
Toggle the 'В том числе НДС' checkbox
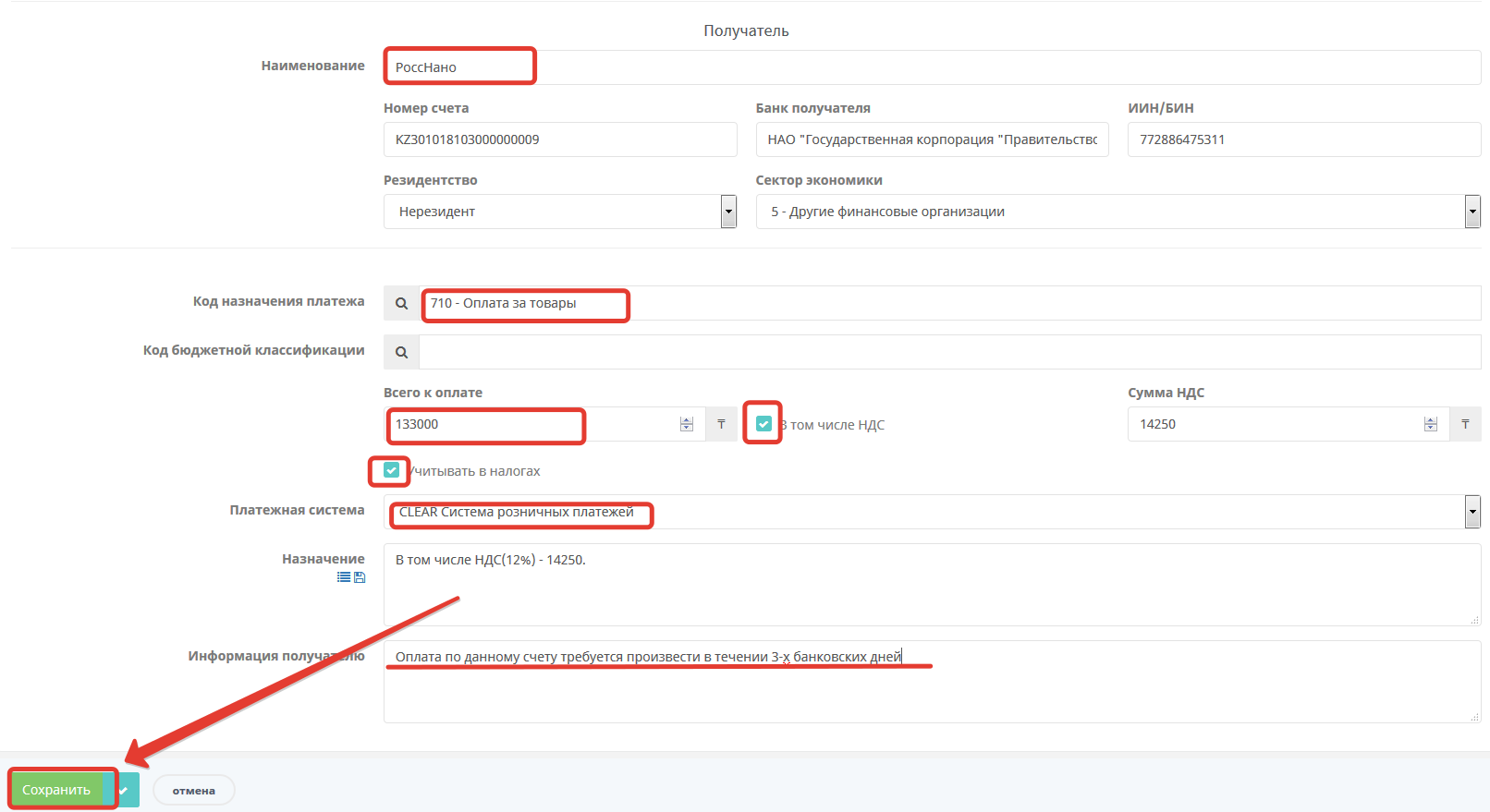[763, 424]
